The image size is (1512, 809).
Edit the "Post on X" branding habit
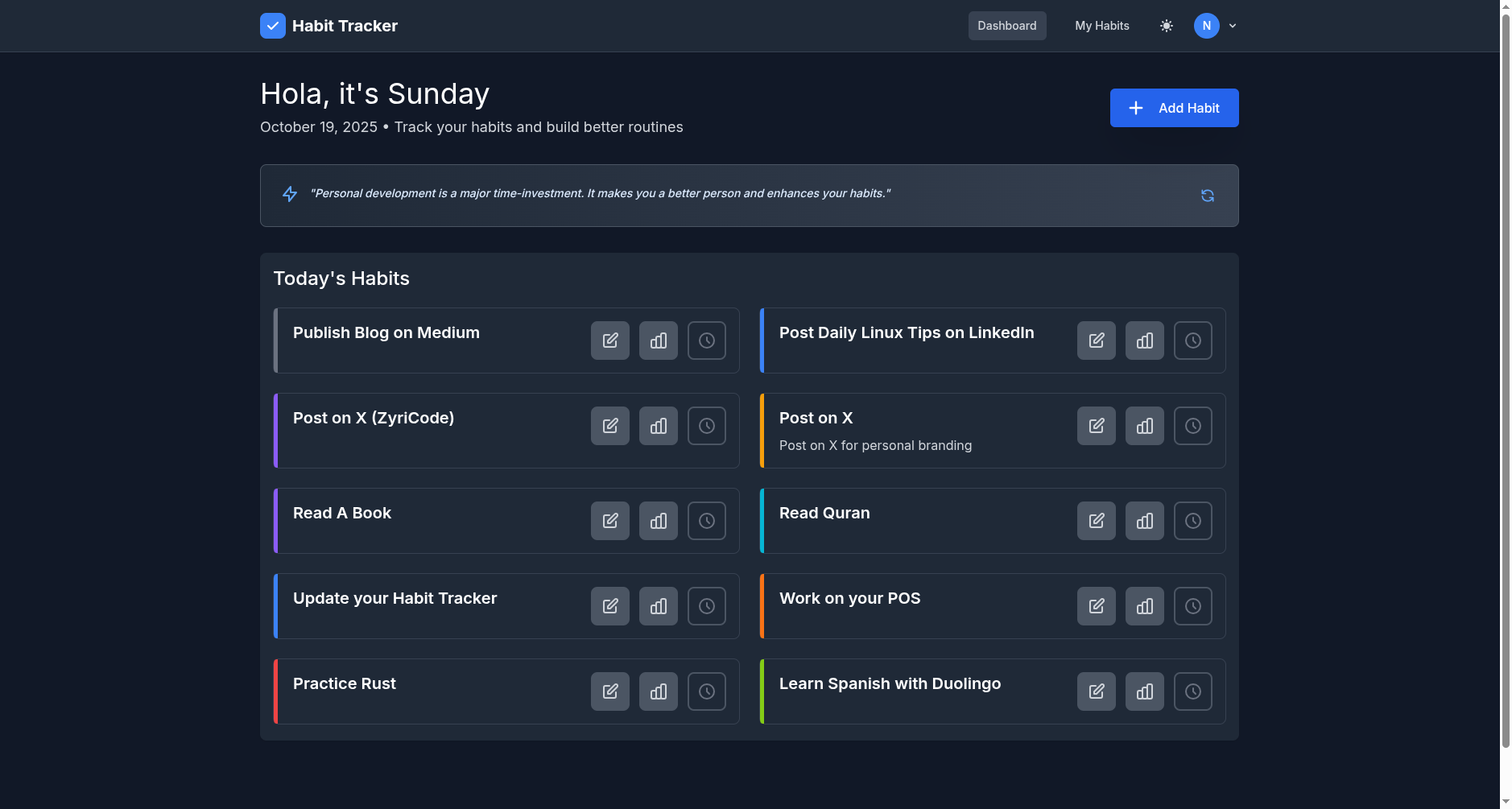coord(1096,425)
